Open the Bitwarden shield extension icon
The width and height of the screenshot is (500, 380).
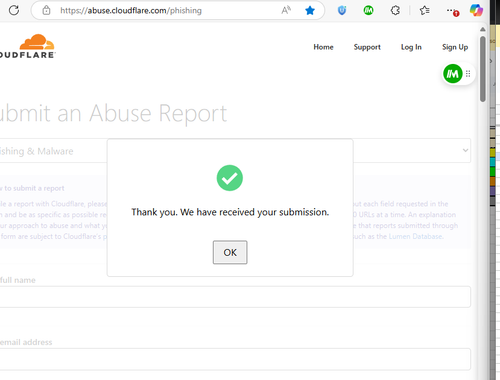click(x=342, y=10)
